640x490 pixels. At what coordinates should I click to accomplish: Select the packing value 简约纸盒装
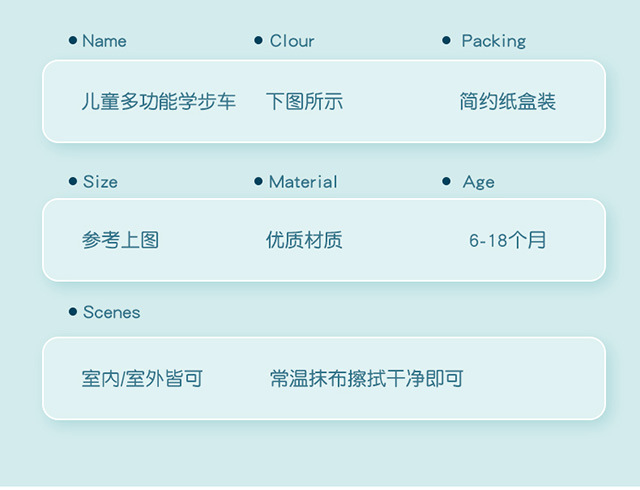click(507, 101)
